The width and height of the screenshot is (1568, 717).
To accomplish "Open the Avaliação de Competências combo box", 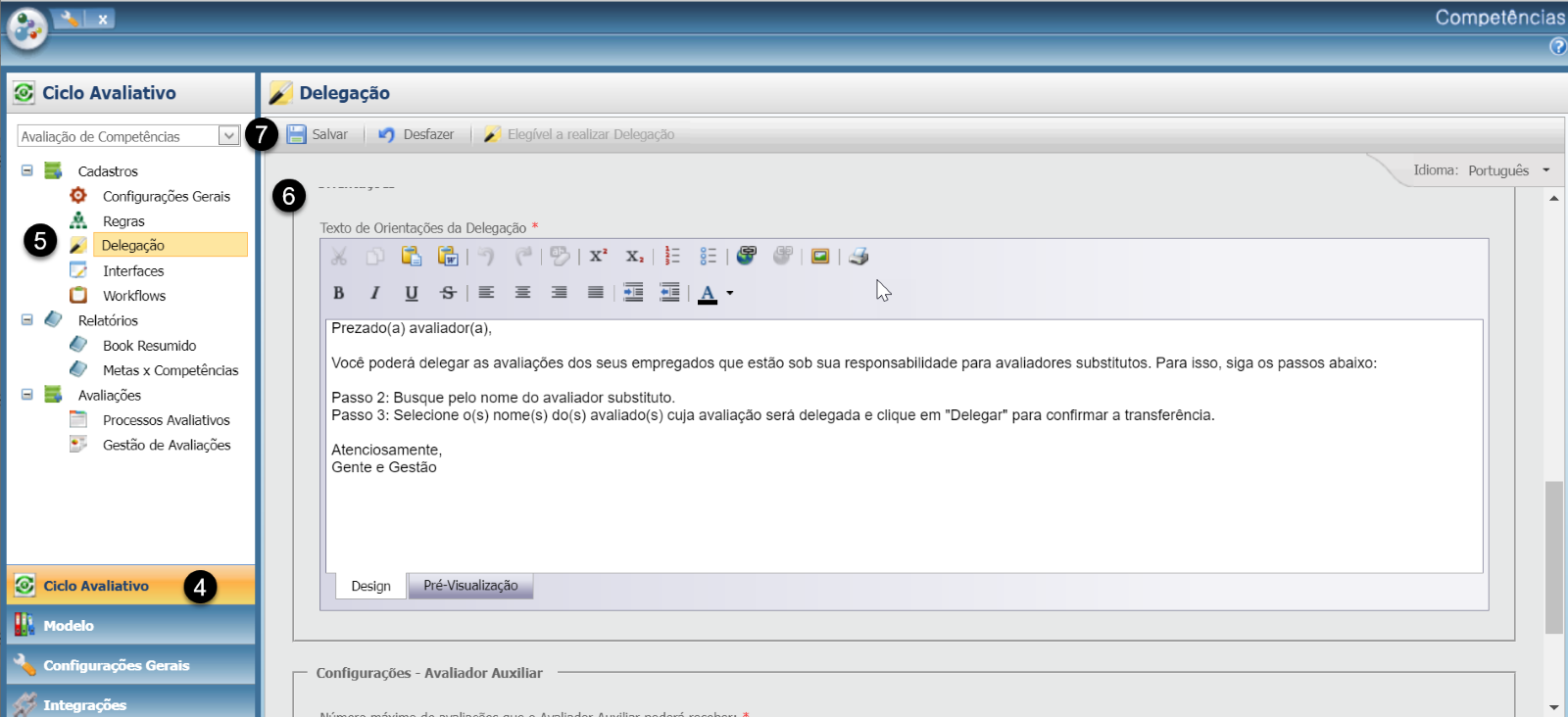I will (128, 136).
